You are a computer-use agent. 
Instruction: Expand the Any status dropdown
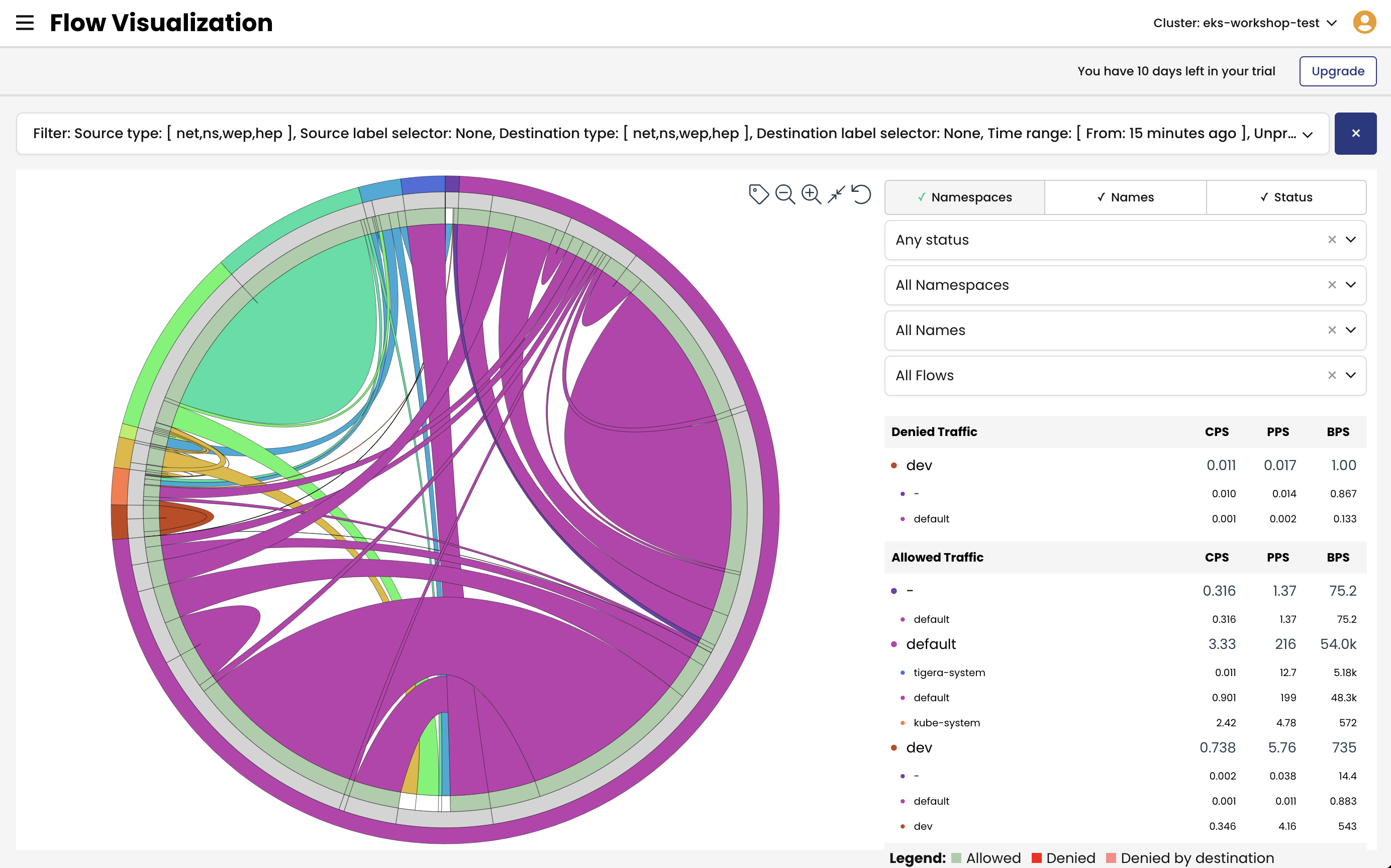[x=1351, y=240]
